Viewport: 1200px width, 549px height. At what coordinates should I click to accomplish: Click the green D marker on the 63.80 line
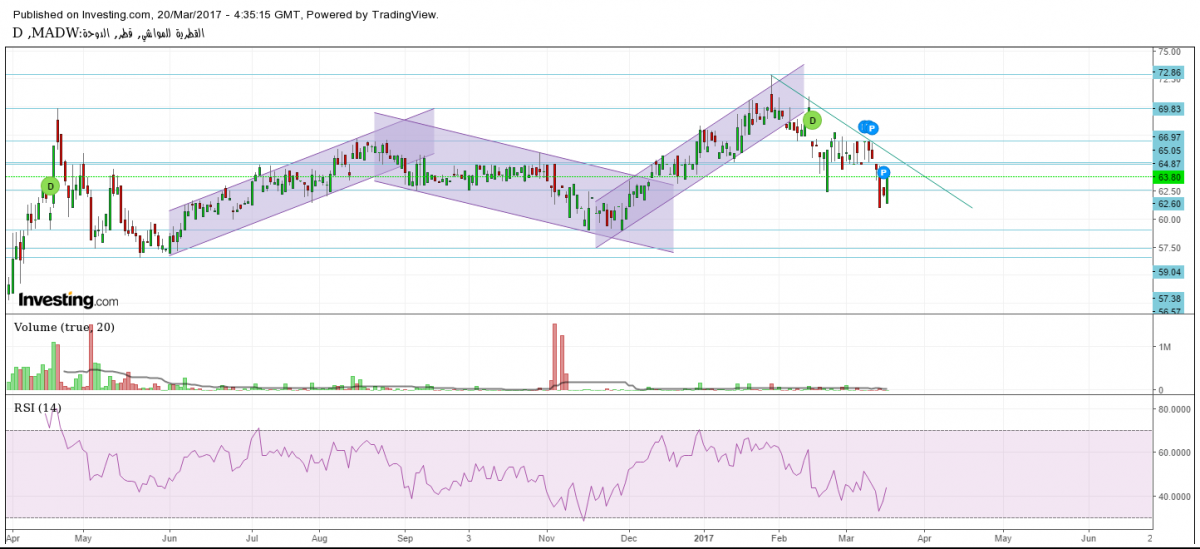click(x=50, y=187)
